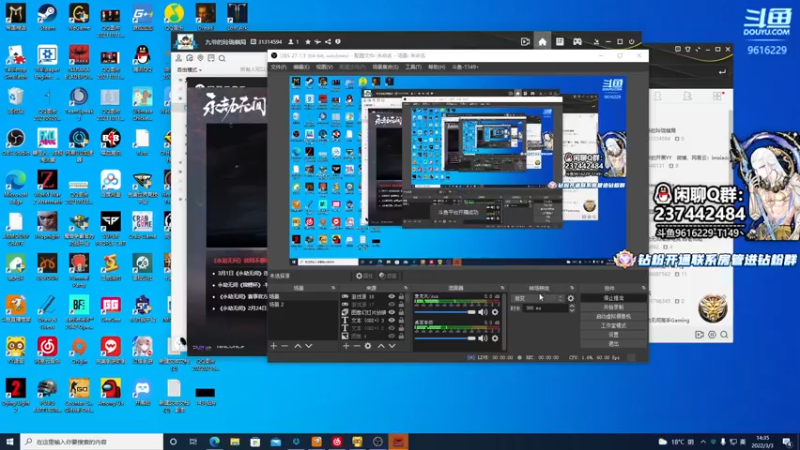
Task: Open the 场景集合(S) menu
Action: tap(385, 67)
